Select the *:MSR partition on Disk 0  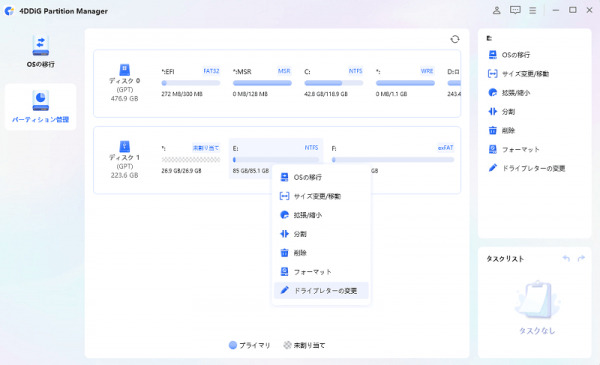[262, 82]
